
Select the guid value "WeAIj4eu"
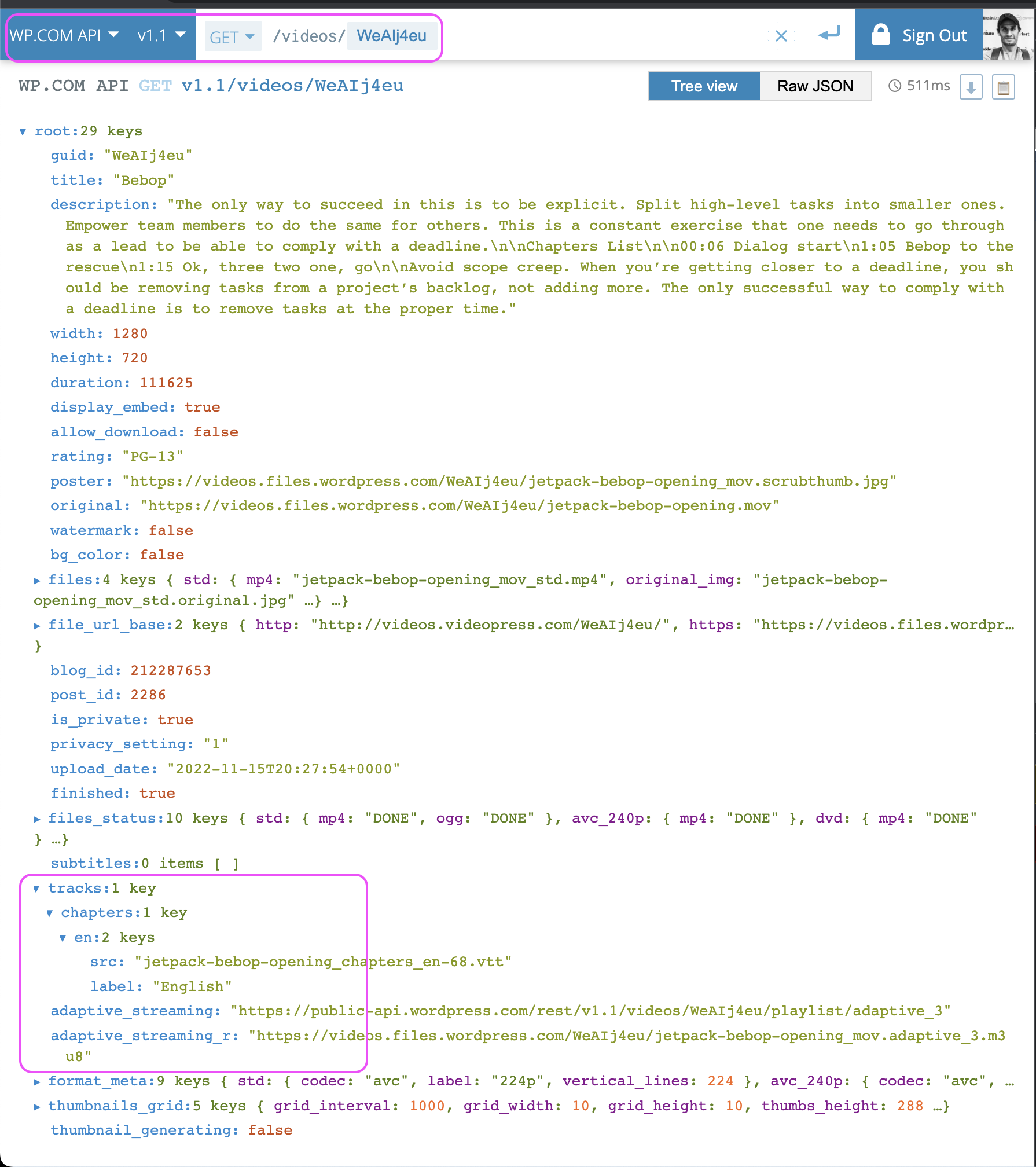pyautogui.click(x=148, y=156)
